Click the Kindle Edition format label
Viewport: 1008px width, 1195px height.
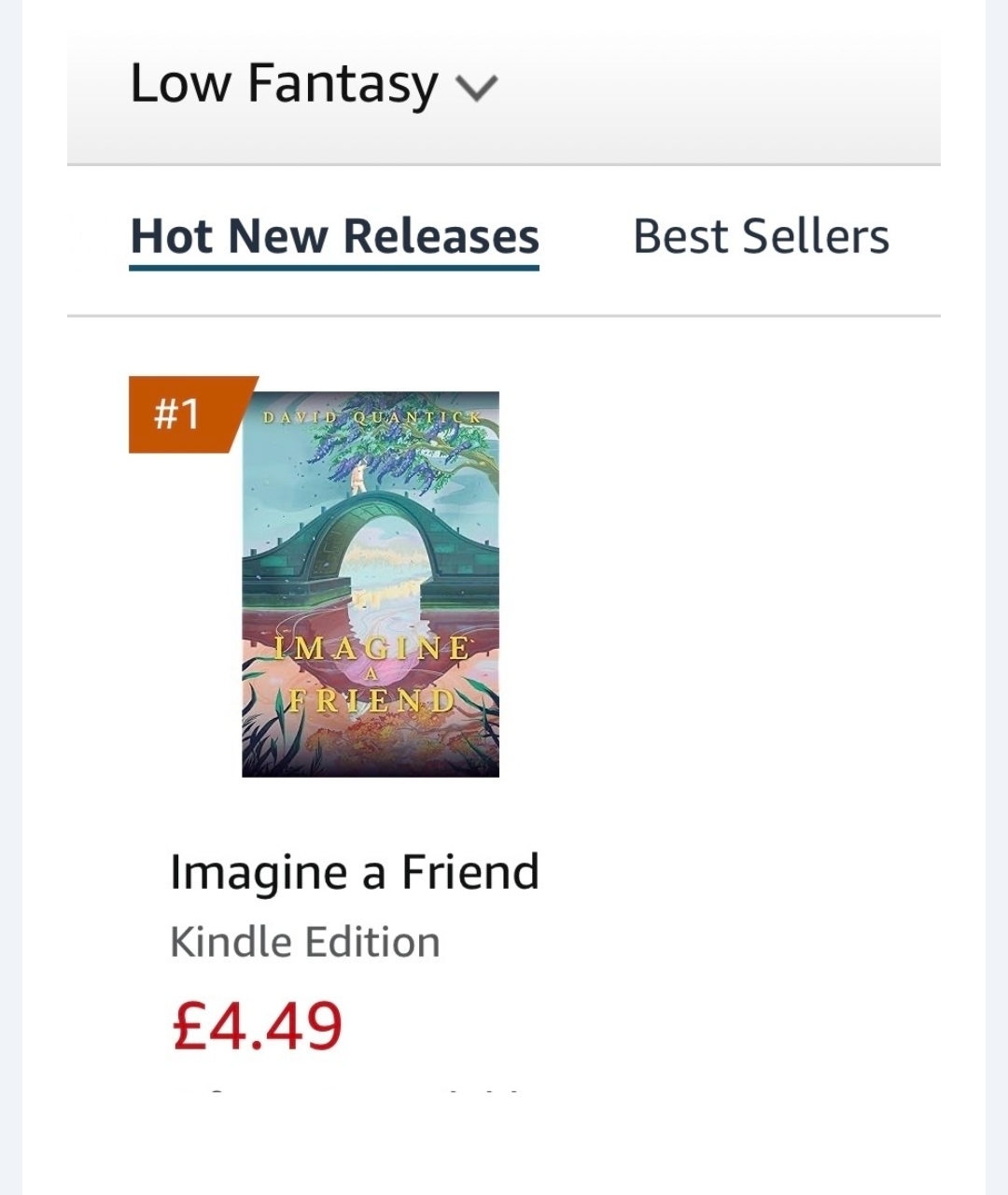[304, 942]
